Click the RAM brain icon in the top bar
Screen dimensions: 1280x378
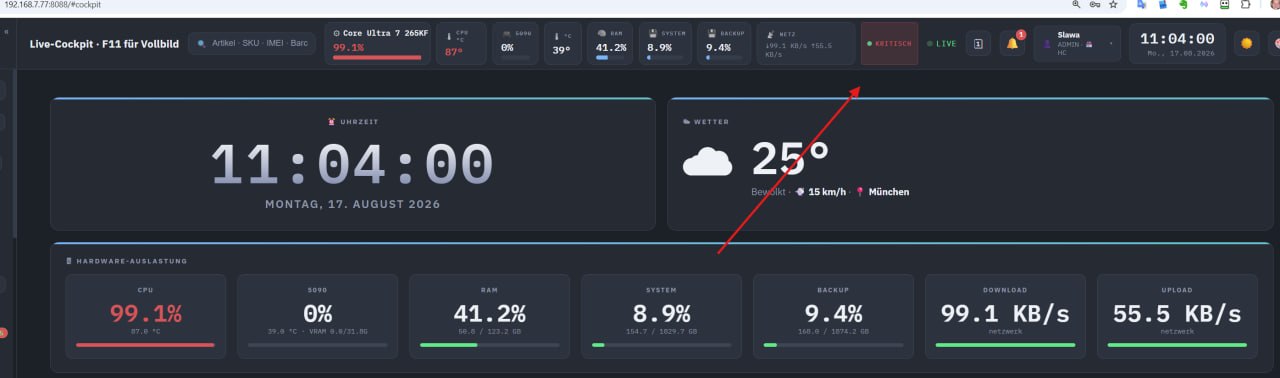601,33
